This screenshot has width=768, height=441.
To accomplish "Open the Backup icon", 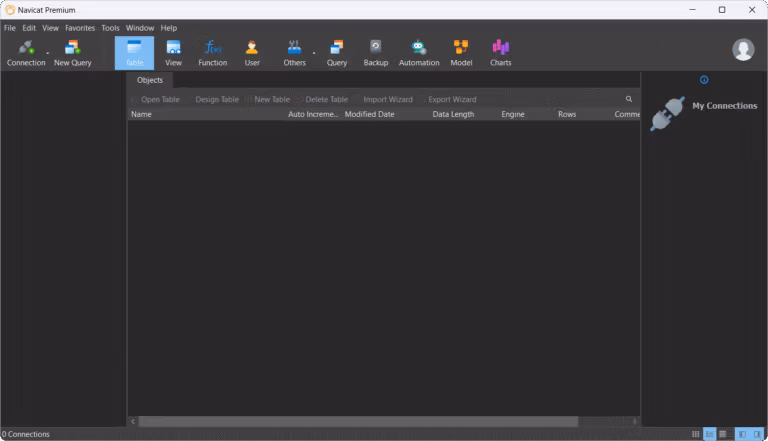I will 376,53.
